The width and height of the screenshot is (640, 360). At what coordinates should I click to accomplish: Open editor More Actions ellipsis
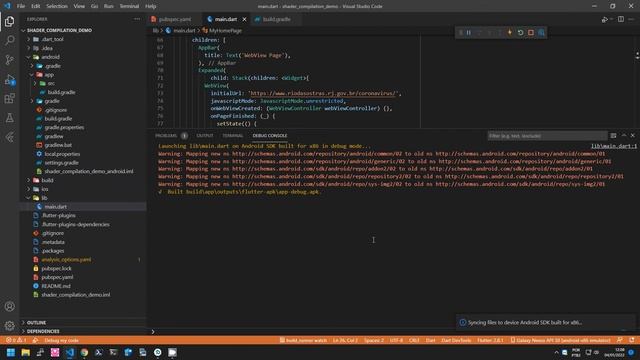point(631,19)
